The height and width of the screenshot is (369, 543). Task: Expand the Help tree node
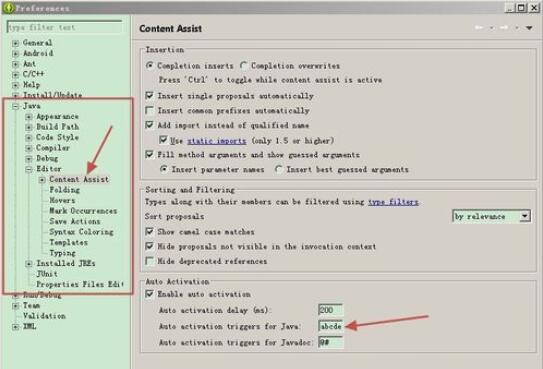coord(16,85)
